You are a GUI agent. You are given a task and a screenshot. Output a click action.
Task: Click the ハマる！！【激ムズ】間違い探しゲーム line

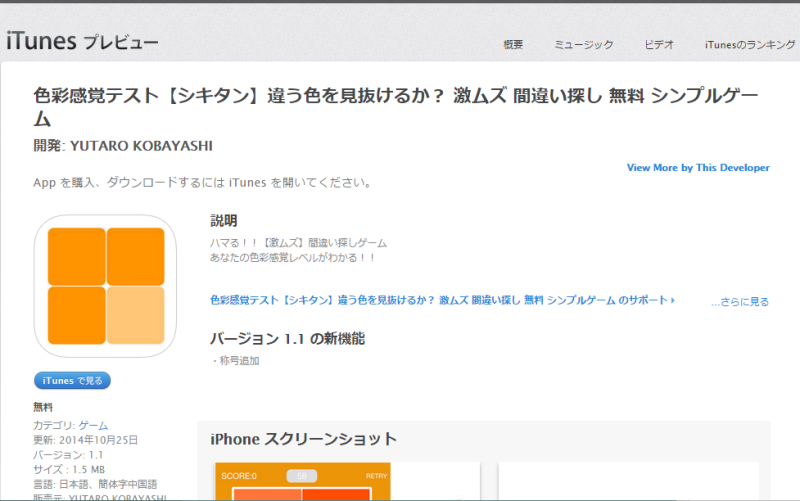pyautogui.click(x=298, y=243)
